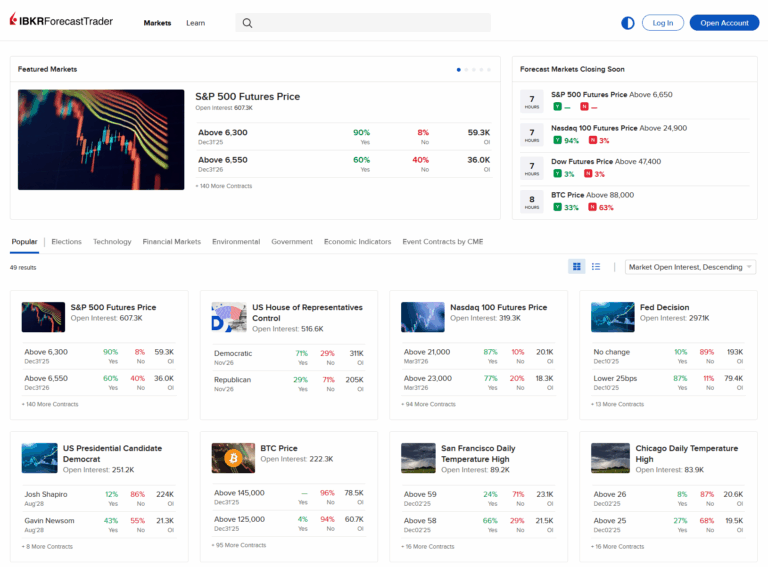This screenshot has height=567, width=768.
Task: Open the US House of Representatives card icon
Action: pos(228,317)
